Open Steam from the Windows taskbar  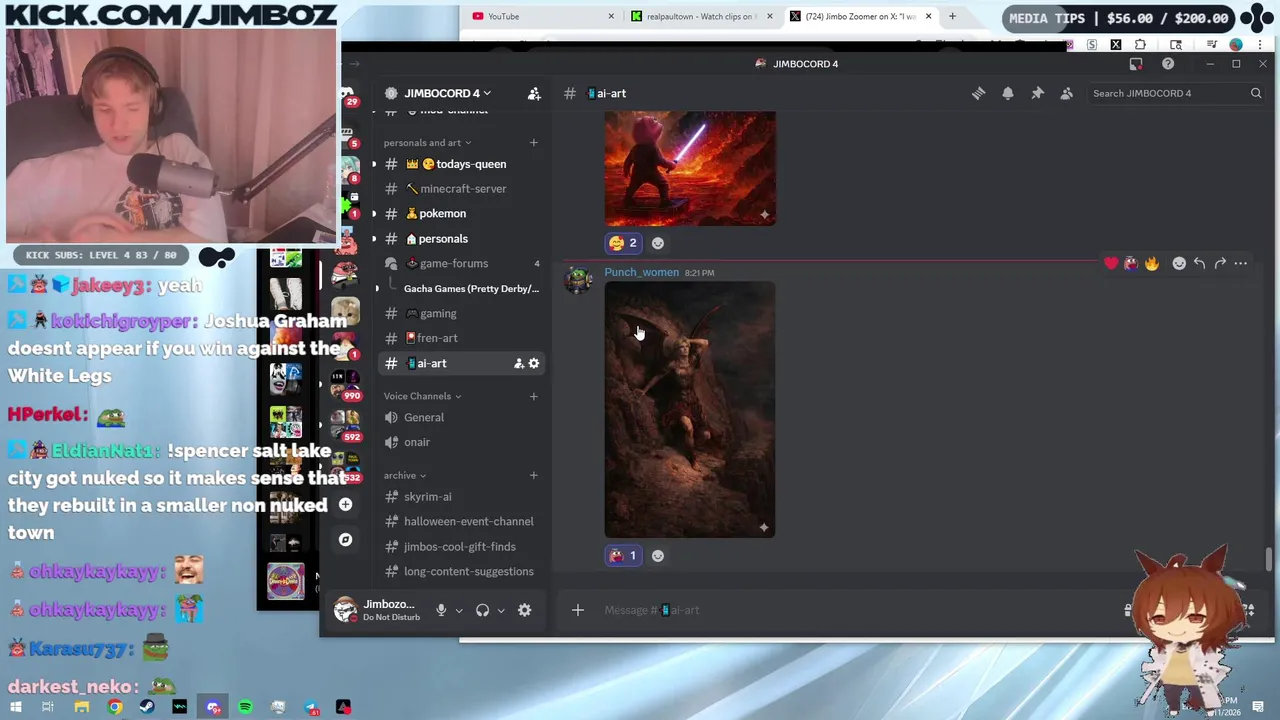(147, 707)
